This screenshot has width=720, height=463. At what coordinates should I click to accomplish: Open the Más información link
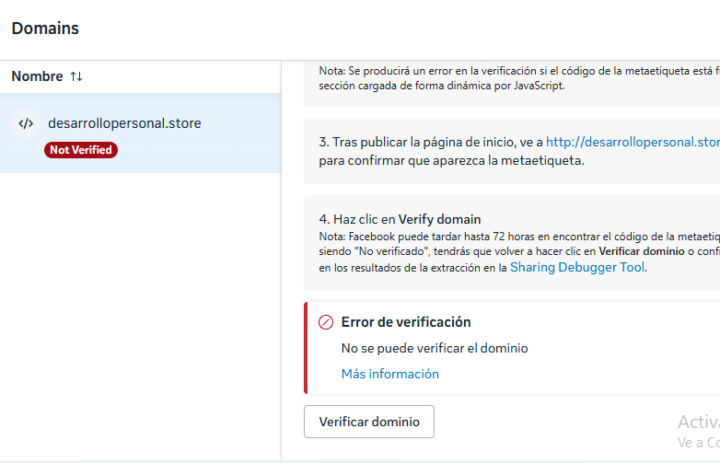[390, 374]
